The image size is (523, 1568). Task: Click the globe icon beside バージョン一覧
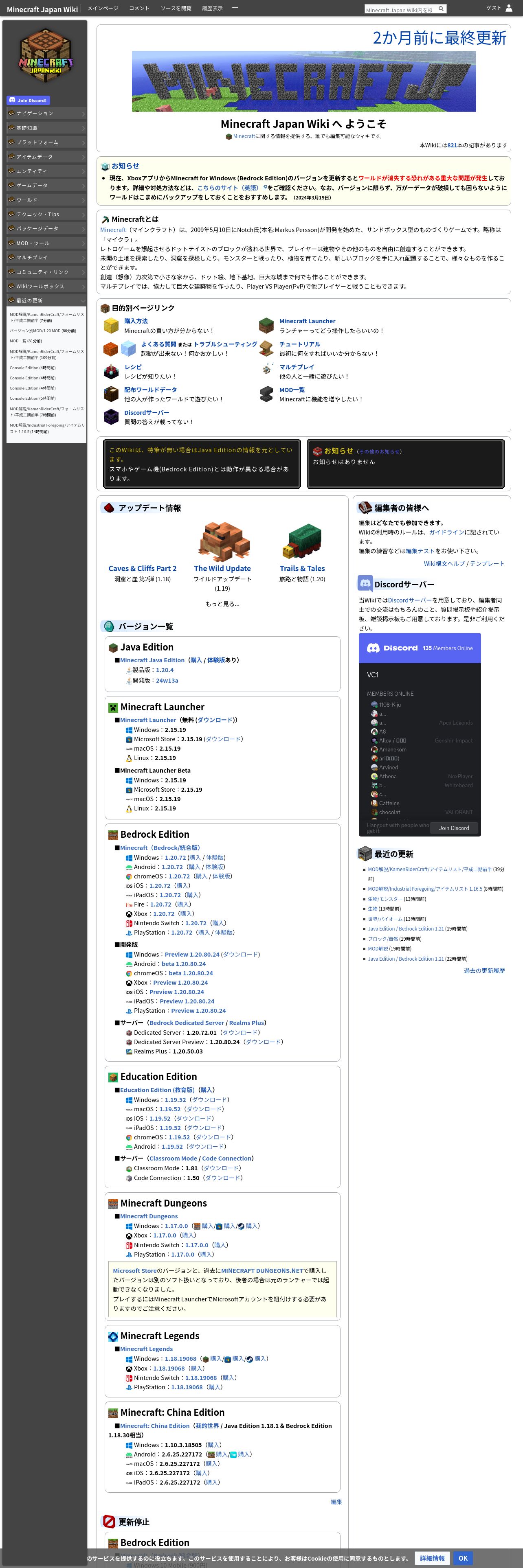tap(109, 626)
